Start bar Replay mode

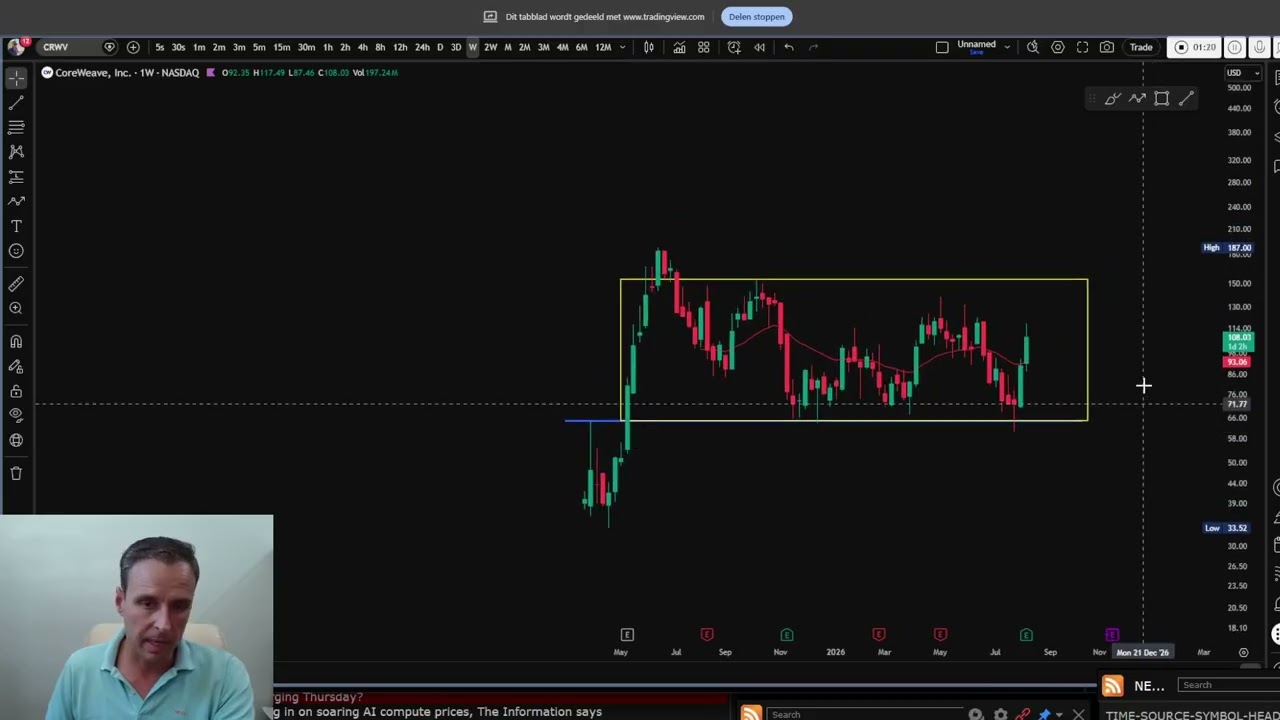760,47
